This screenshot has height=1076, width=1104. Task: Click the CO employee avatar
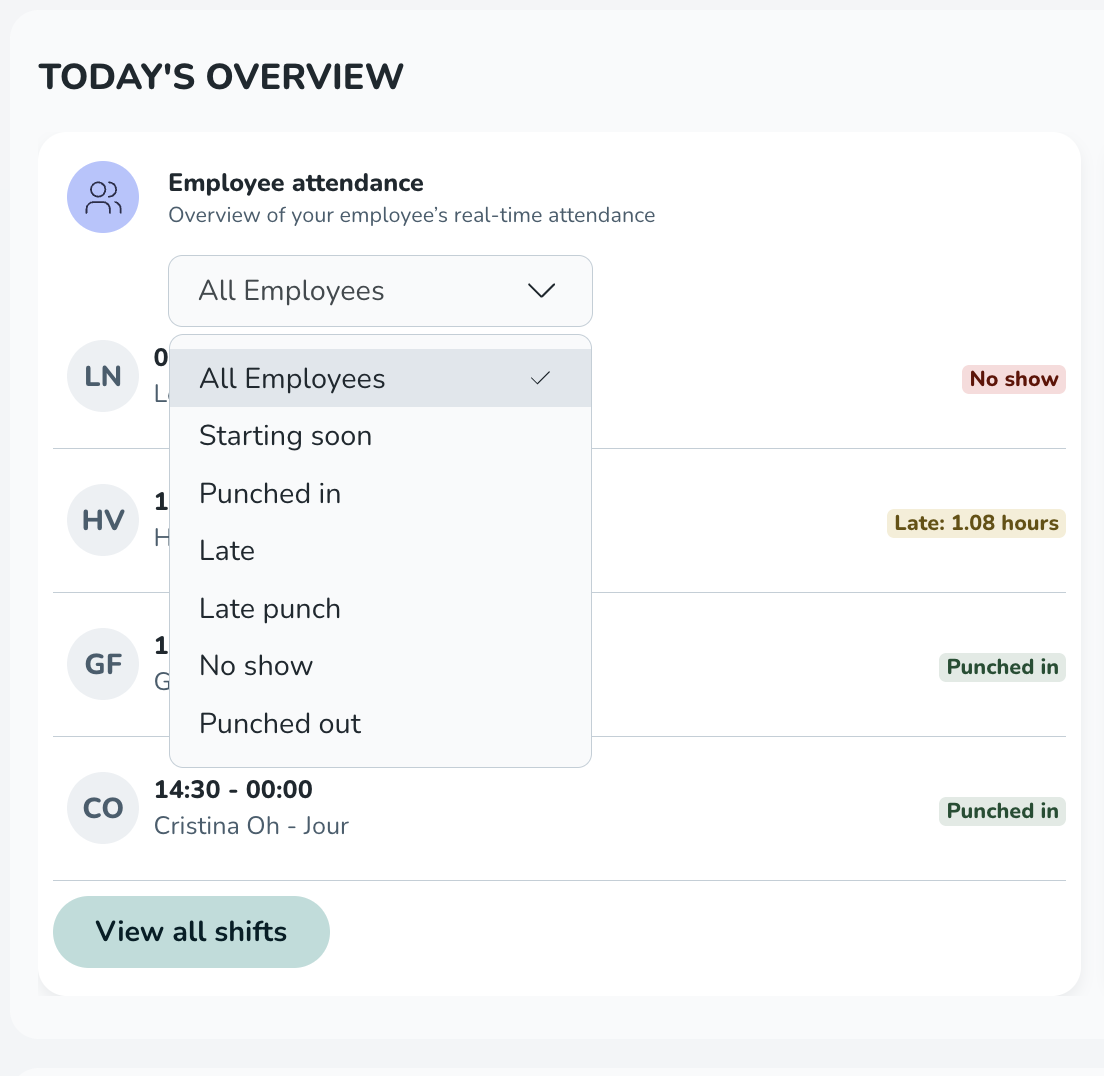[x=103, y=808]
